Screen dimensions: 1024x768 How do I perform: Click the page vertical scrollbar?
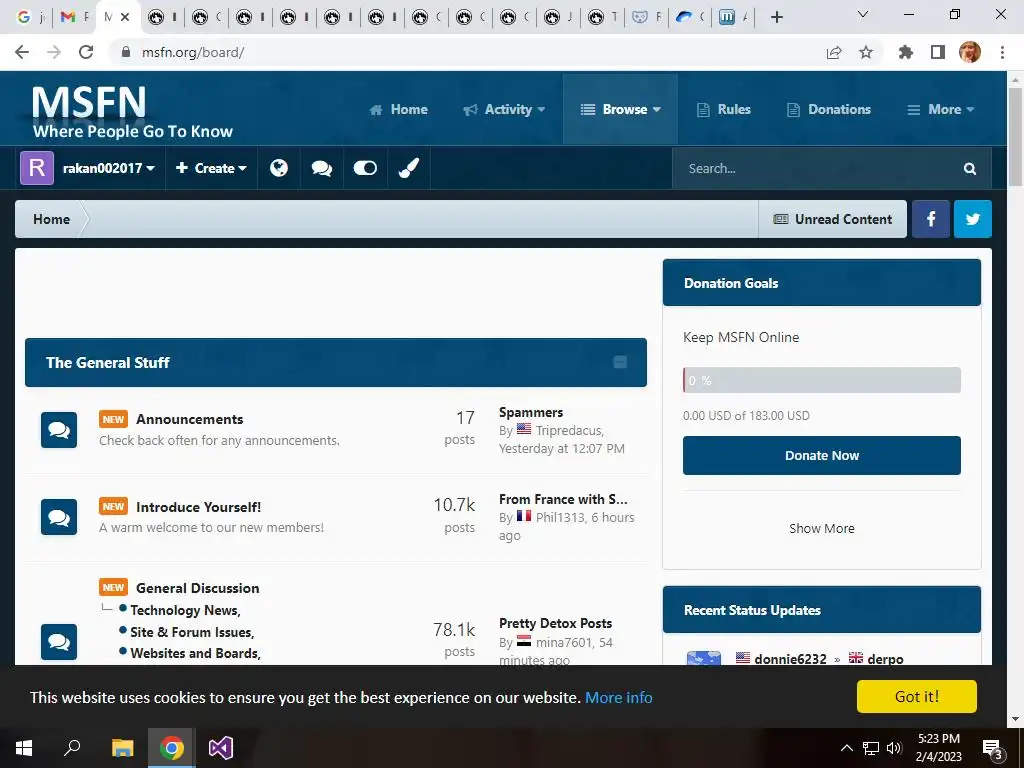tap(1015, 137)
